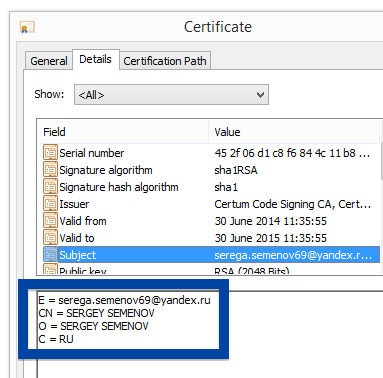The width and height of the screenshot is (383, 378).
Task: Select the Subject field icon
Action: pyautogui.click(x=50, y=255)
